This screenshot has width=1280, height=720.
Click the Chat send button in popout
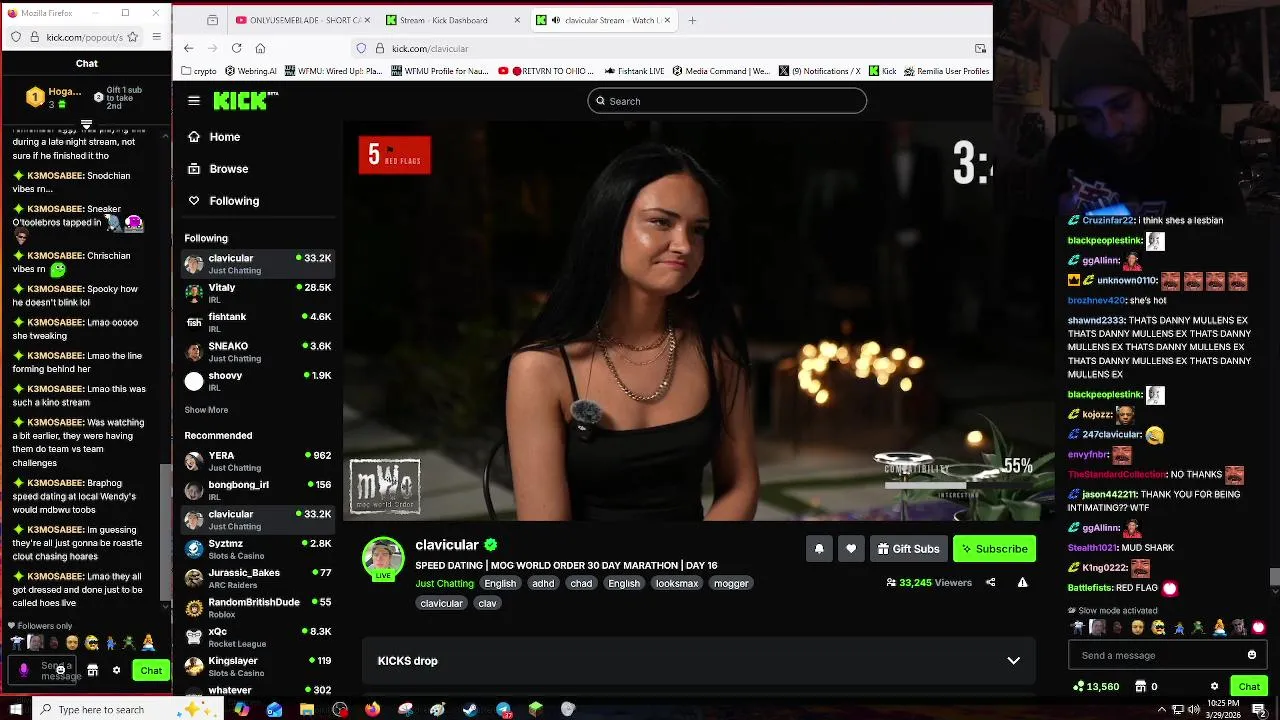pyautogui.click(x=151, y=671)
